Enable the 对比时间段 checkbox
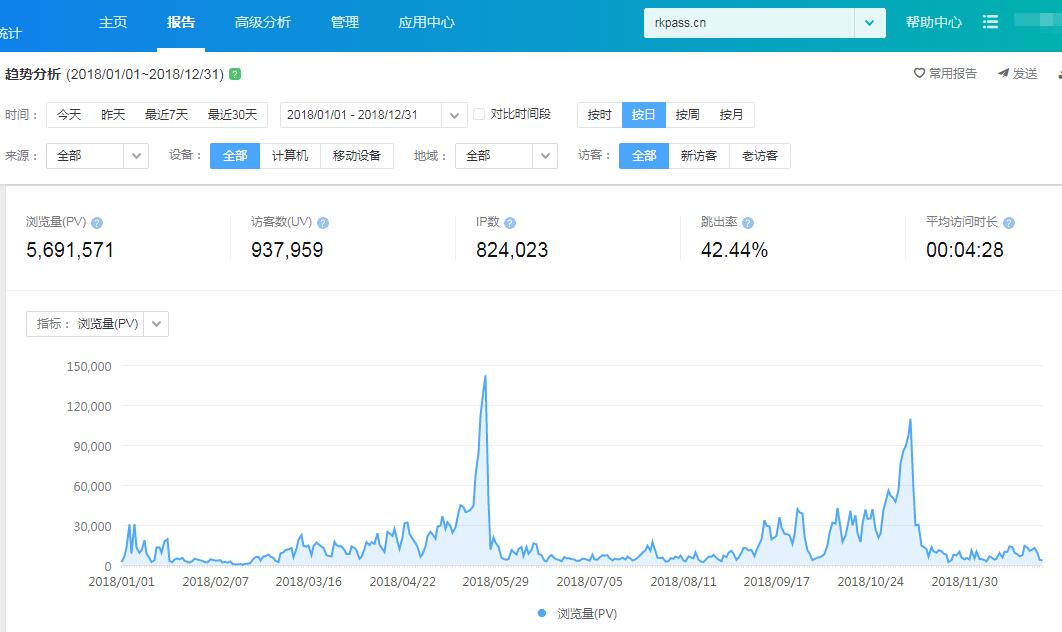The image size is (1062, 632). coord(479,114)
